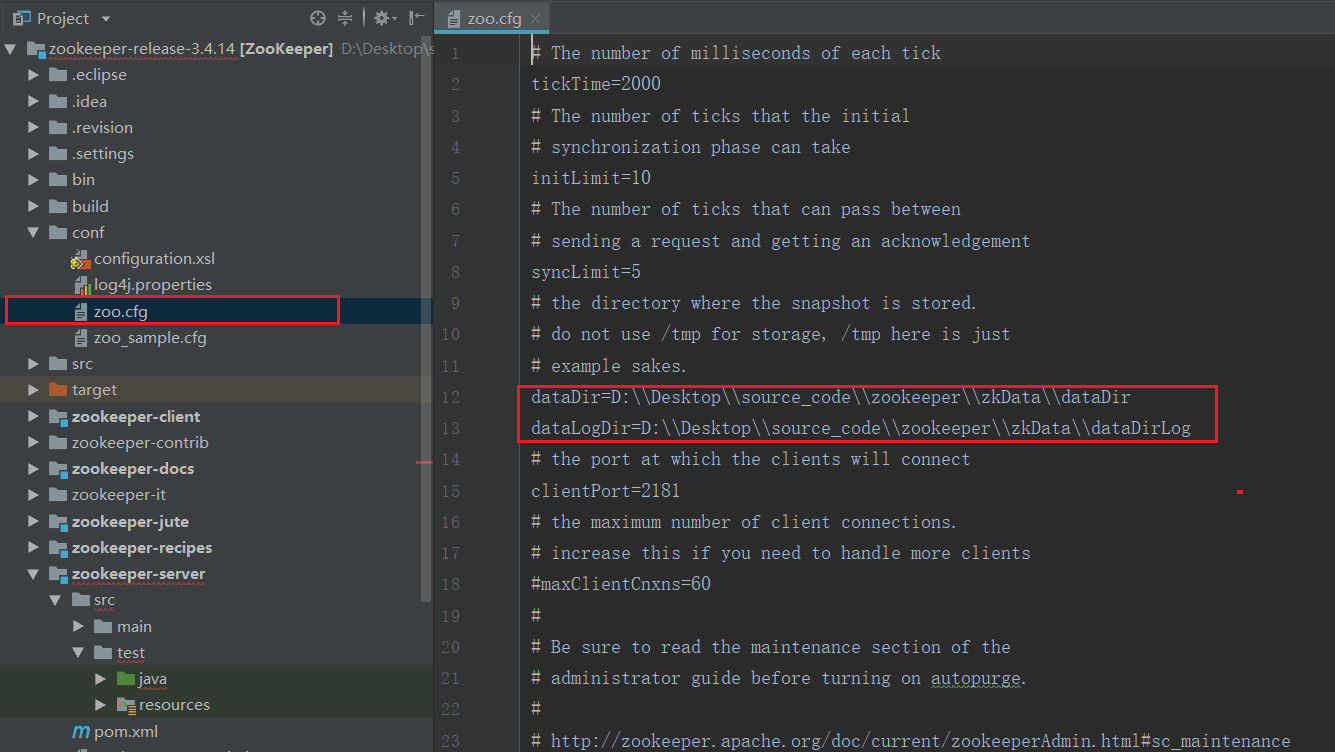Screen dimensions: 1335x752
Task: Place cursor on initLimit=10 line
Action: click(x=591, y=178)
